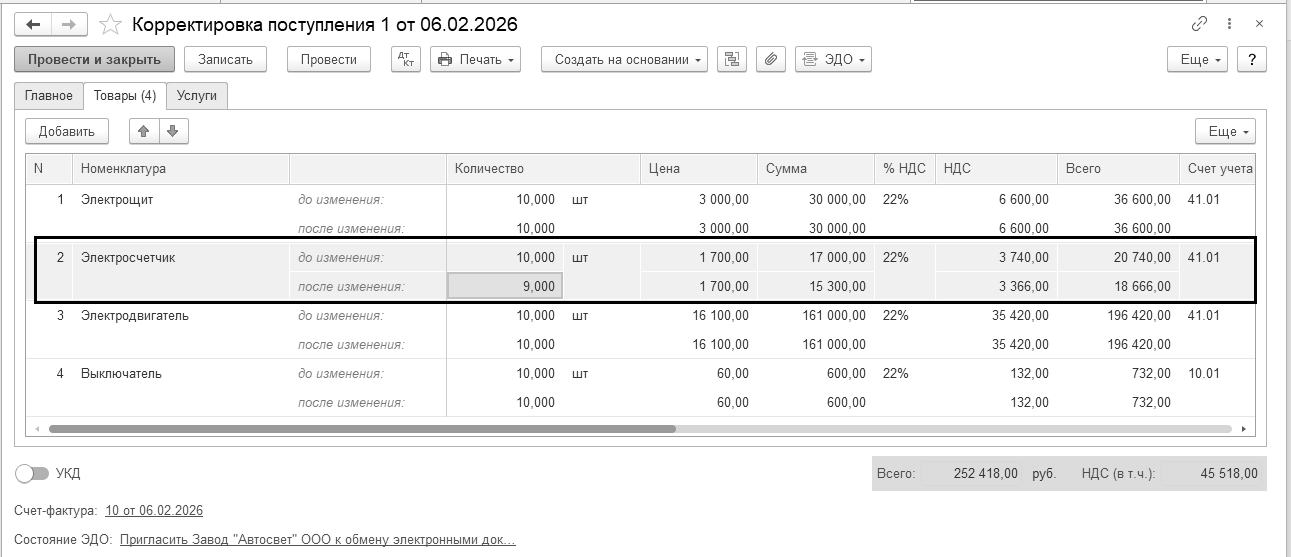Add document to favorites with star icon
Viewport: 1291px width, 557px height.
112,24
